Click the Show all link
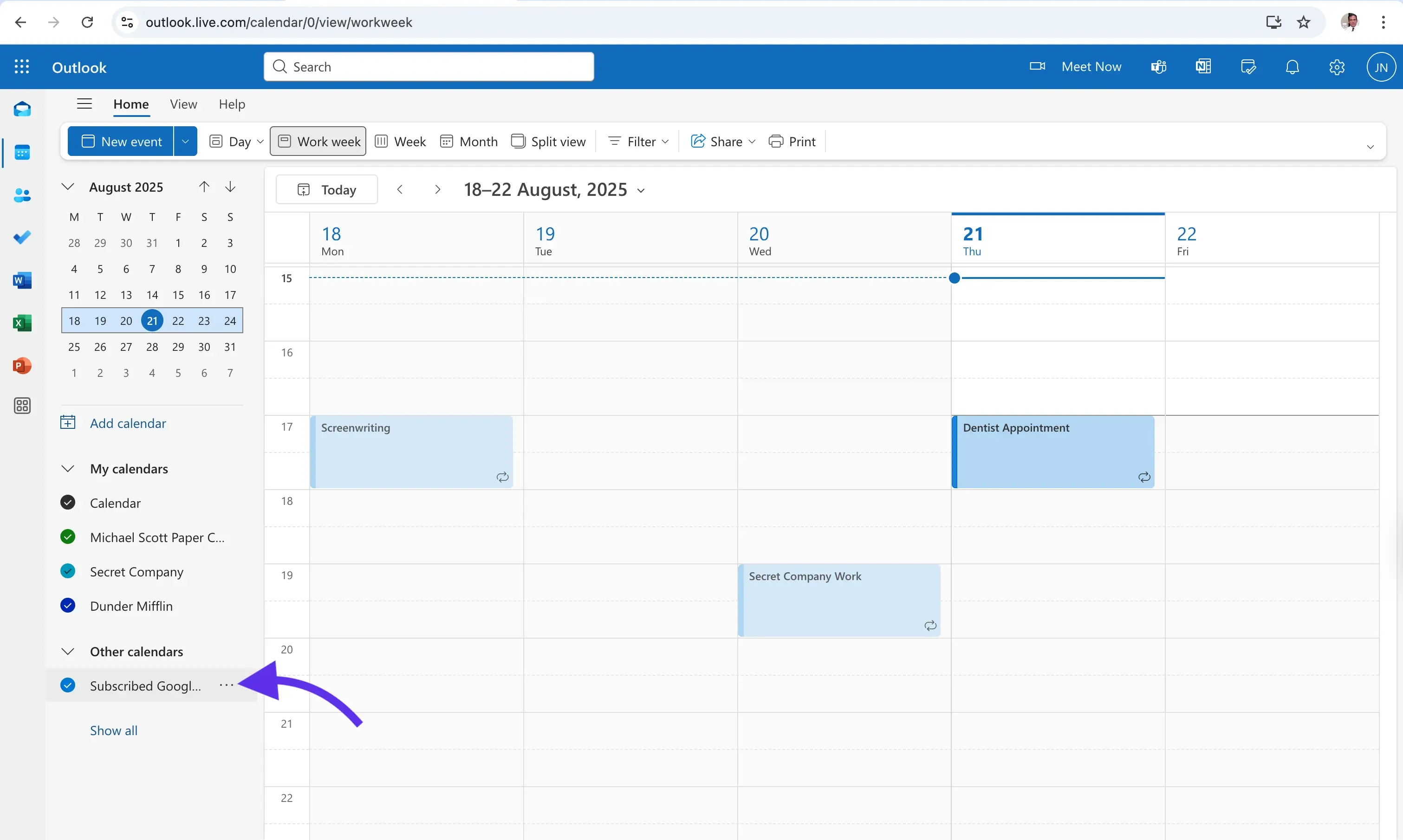This screenshot has width=1403, height=840. [113, 730]
